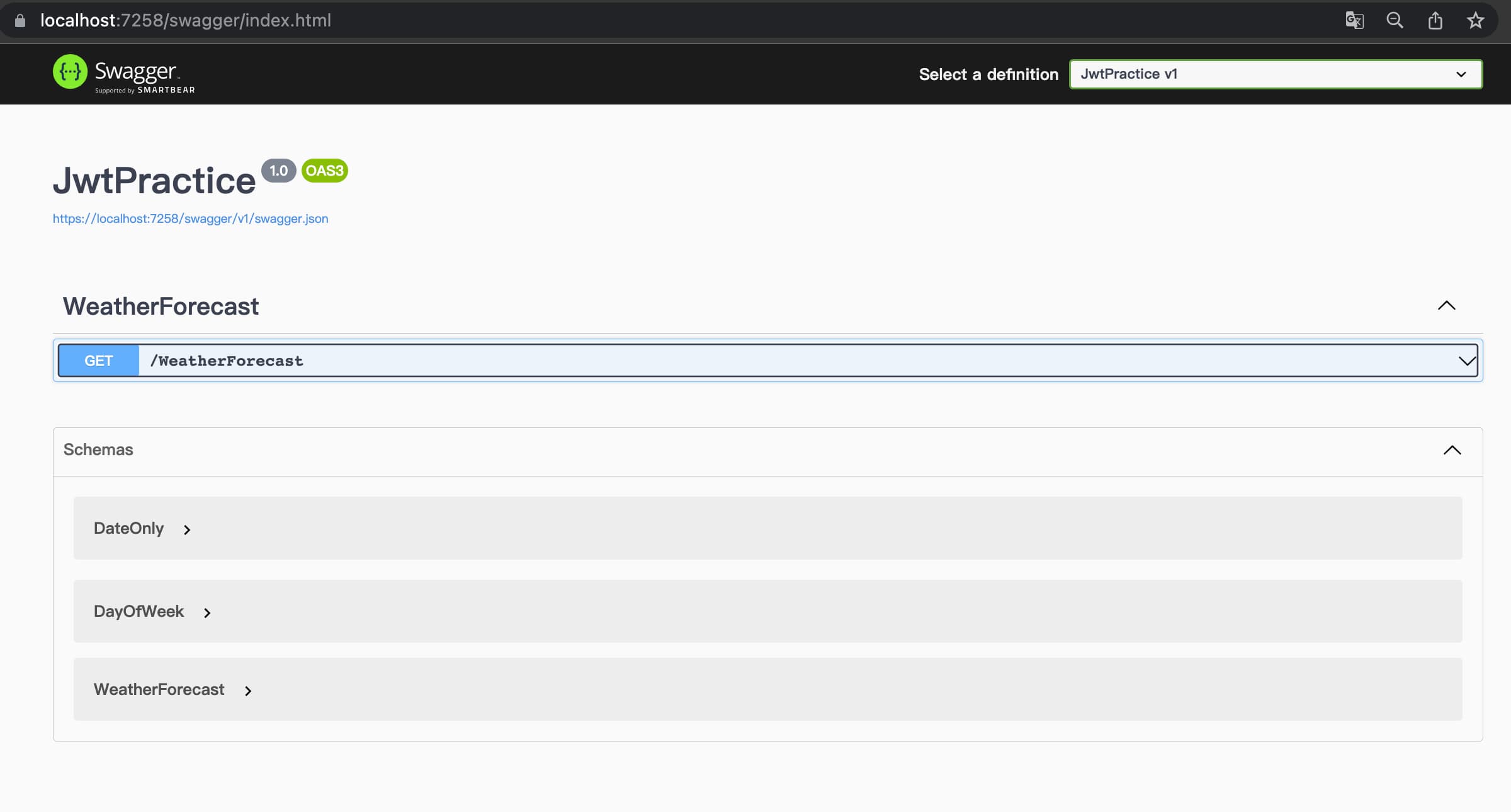Expand the DateOnly schema arrow
This screenshot has height=812, width=1511.
[x=186, y=530]
